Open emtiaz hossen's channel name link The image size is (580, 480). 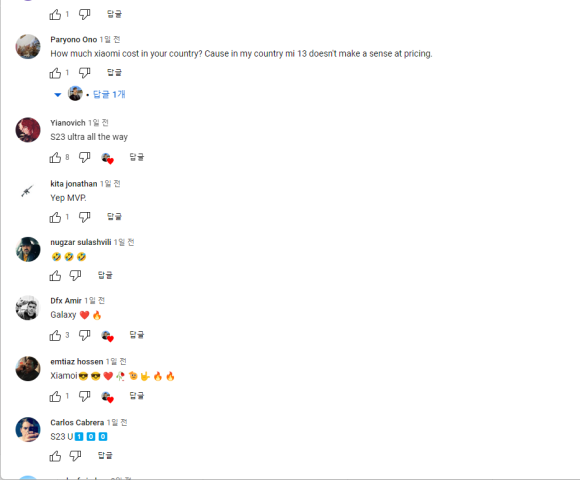(77, 362)
